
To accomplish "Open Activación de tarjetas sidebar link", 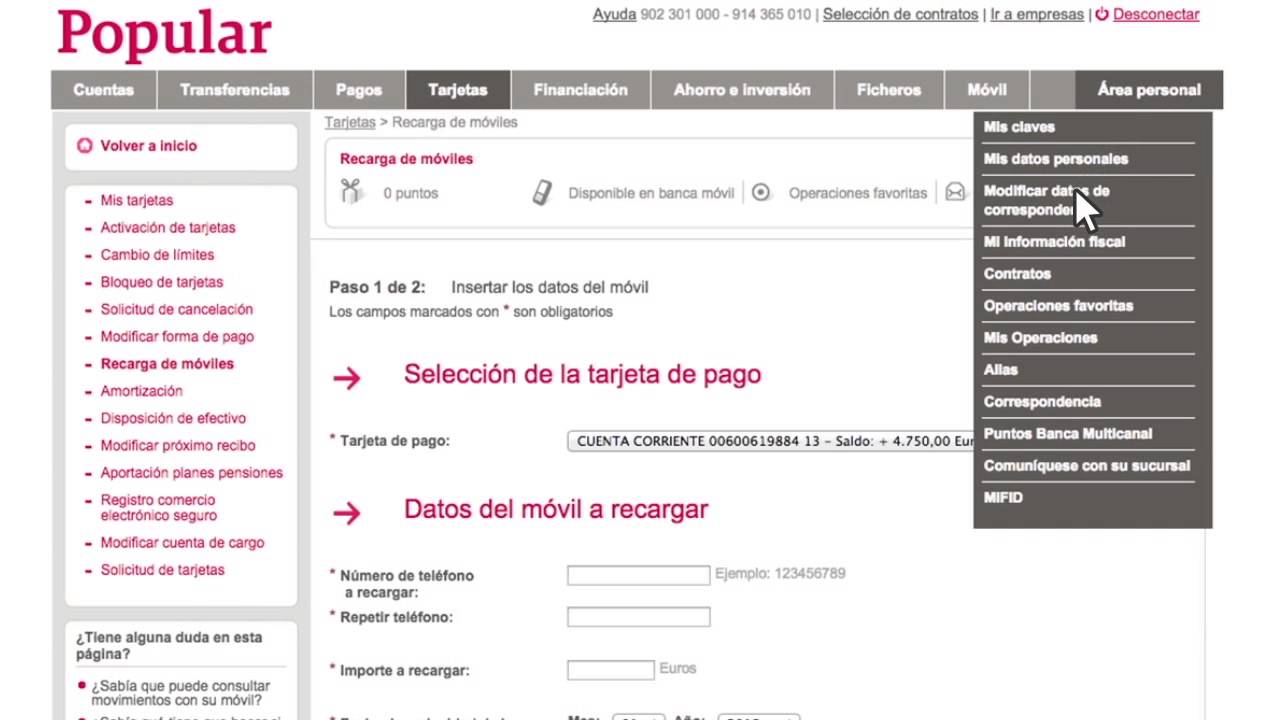I will pyautogui.click(x=168, y=227).
